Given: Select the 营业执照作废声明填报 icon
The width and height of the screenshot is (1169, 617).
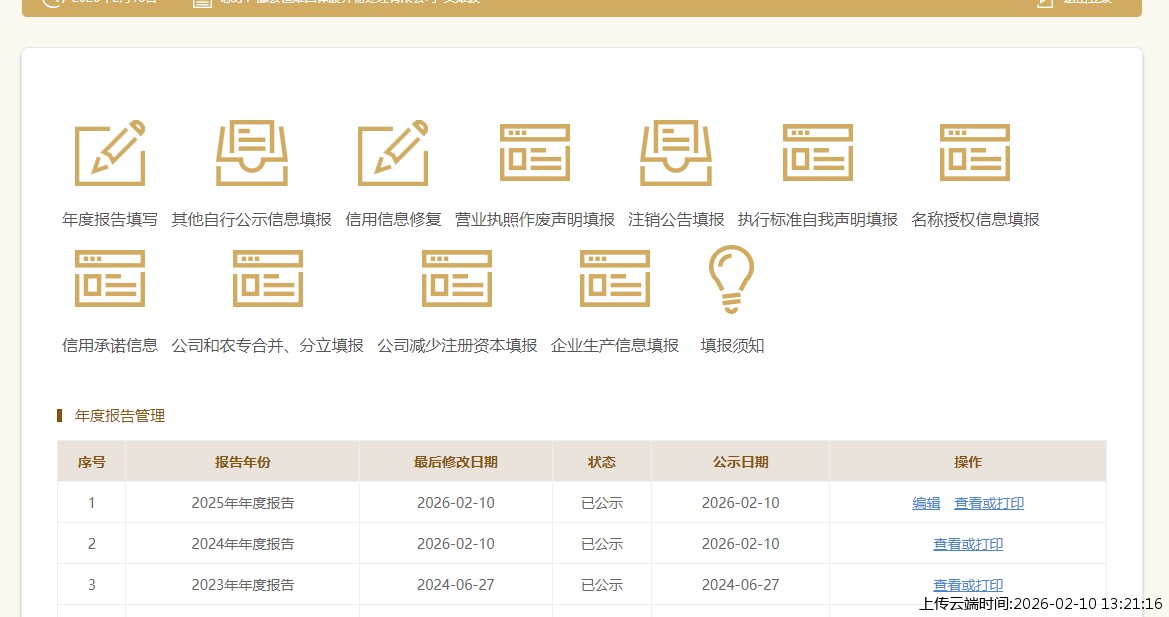Looking at the screenshot, I should 534,153.
